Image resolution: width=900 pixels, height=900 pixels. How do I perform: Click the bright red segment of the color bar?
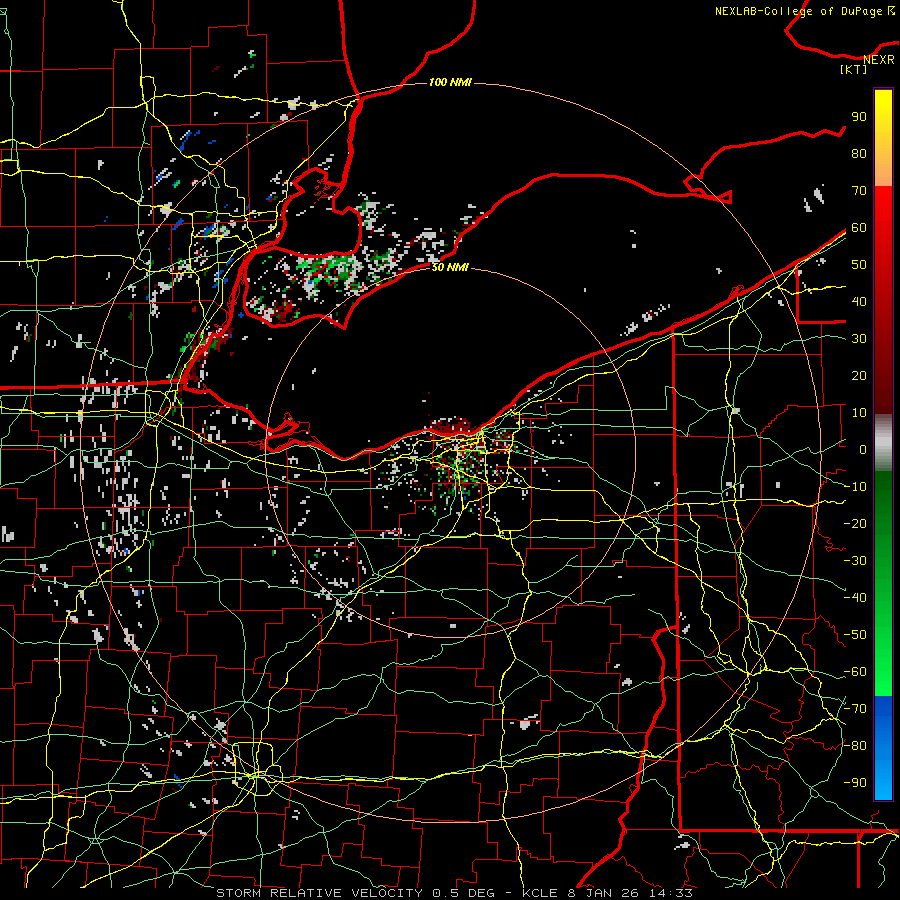tap(883, 230)
